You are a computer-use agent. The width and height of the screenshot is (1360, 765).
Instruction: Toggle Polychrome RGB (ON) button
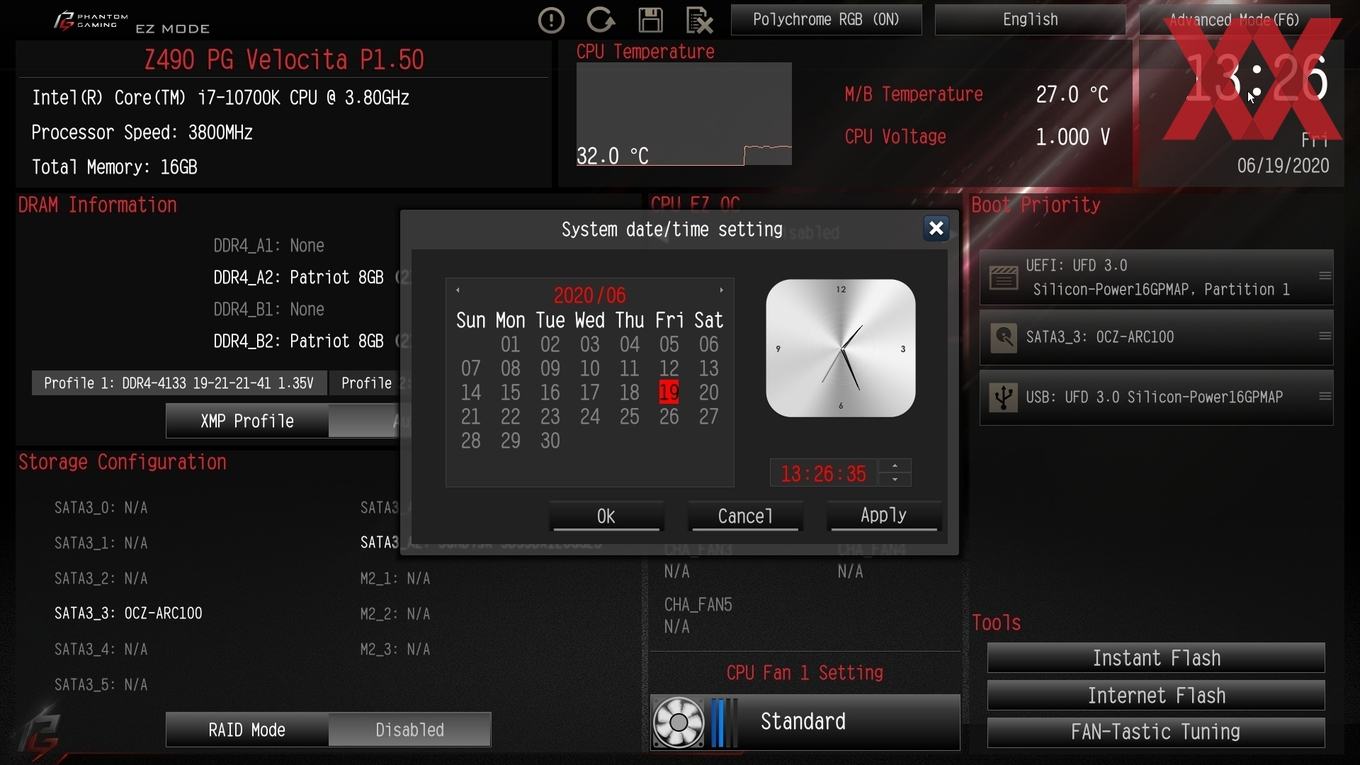[x=826, y=19]
